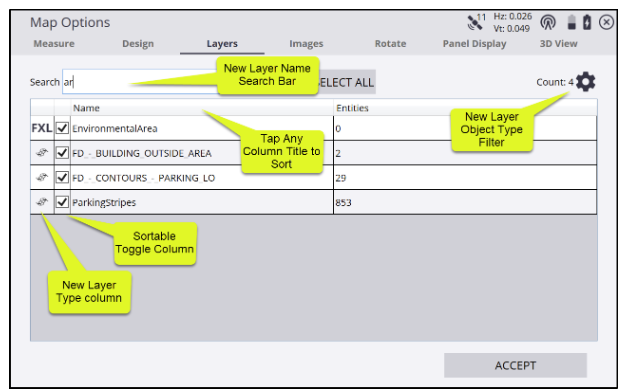Toggle FD_-_BUILDING_OUTSIDE_AREA layer checkbox
This screenshot has height=392, width=625.
62,153
